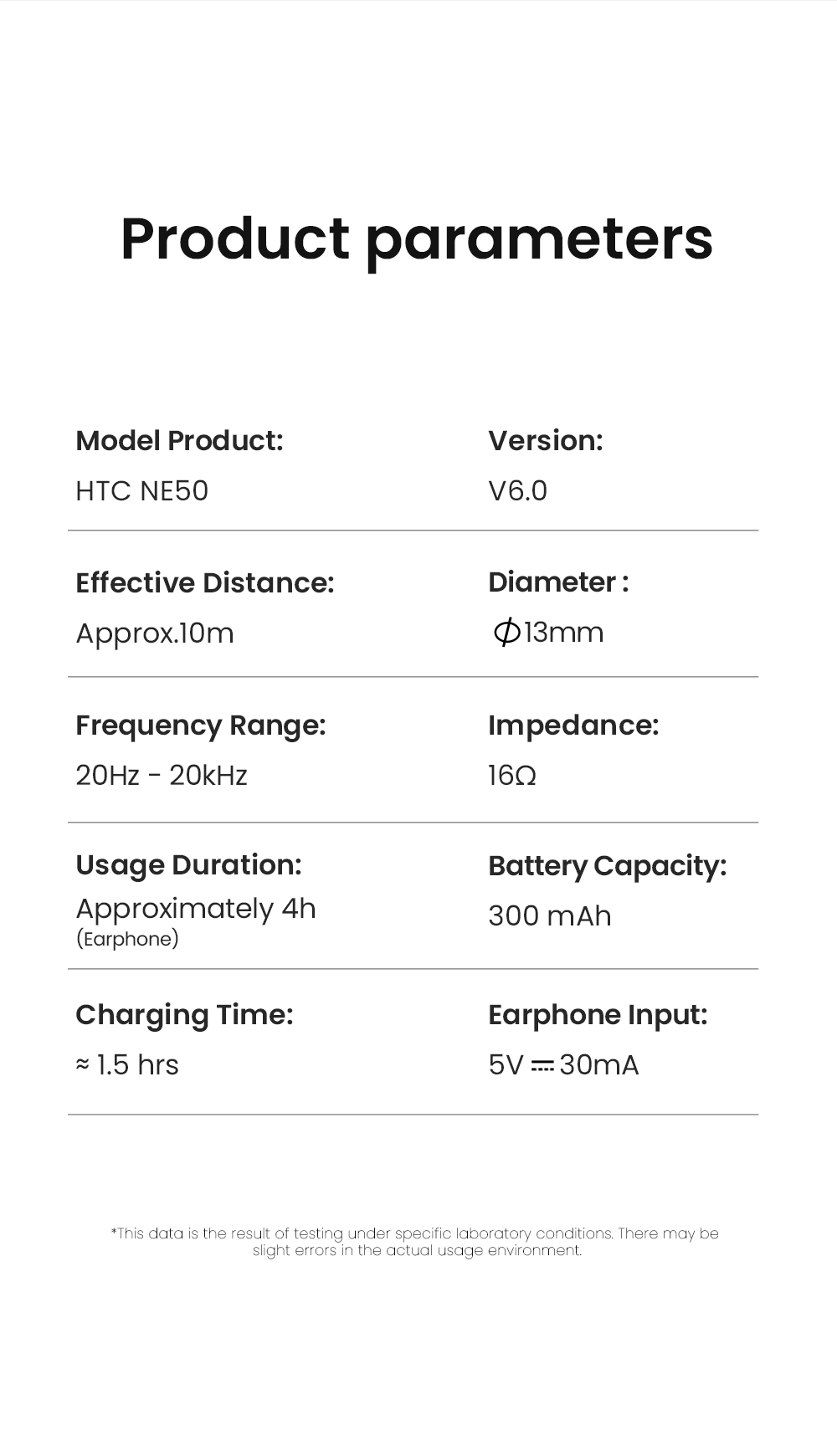Image resolution: width=837 pixels, height=1456 pixels.
Task: Click the Battery Capacity label
Action: click(x=607, y=866)
